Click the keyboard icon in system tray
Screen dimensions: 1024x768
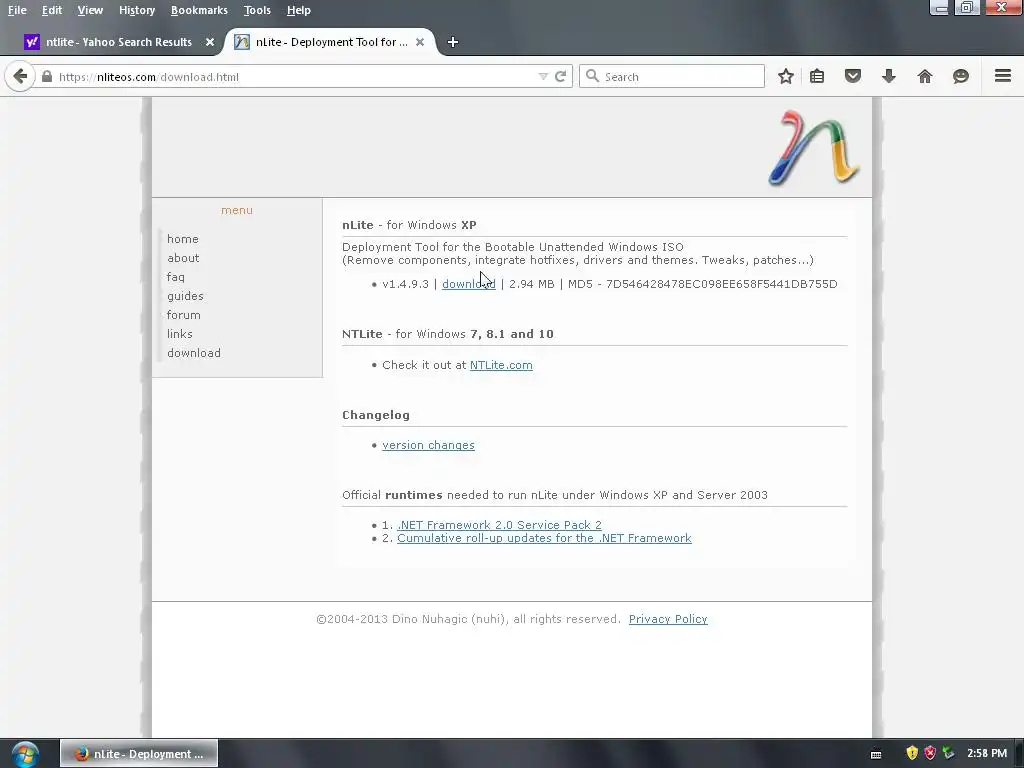[876, 754]
